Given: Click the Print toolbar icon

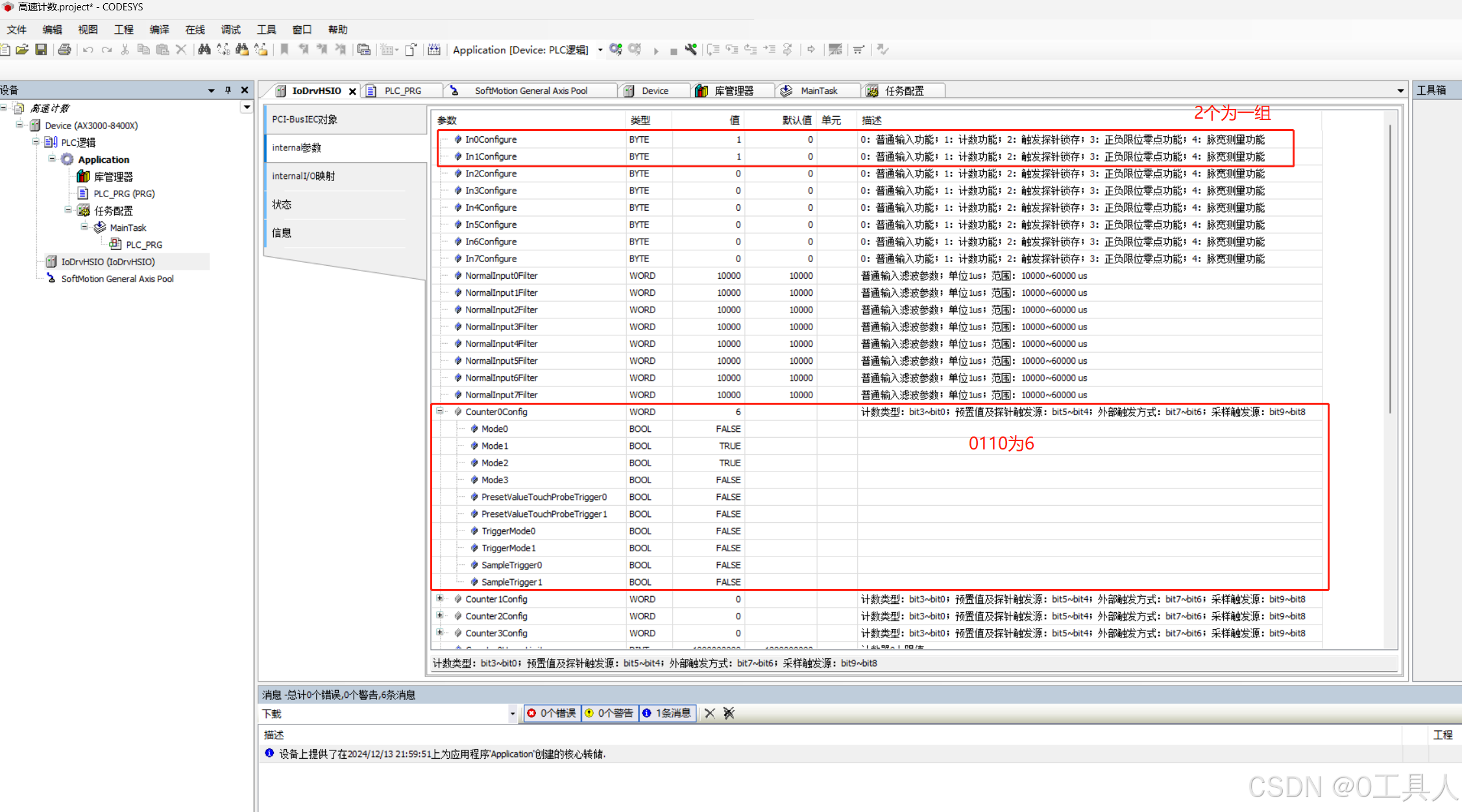Looking at the screenshot, I should 64,49.
